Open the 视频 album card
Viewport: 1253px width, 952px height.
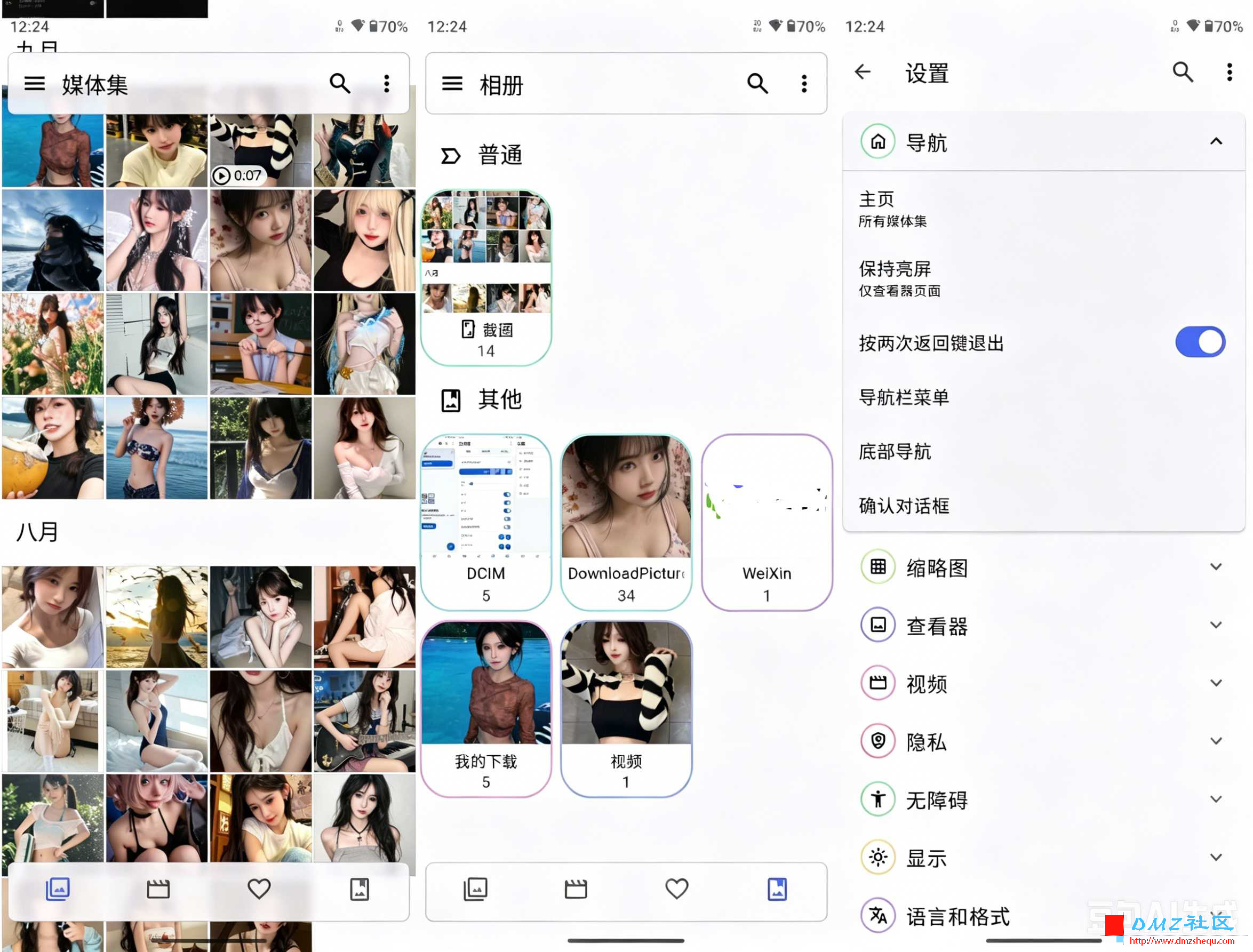click(x=626, y=709)
